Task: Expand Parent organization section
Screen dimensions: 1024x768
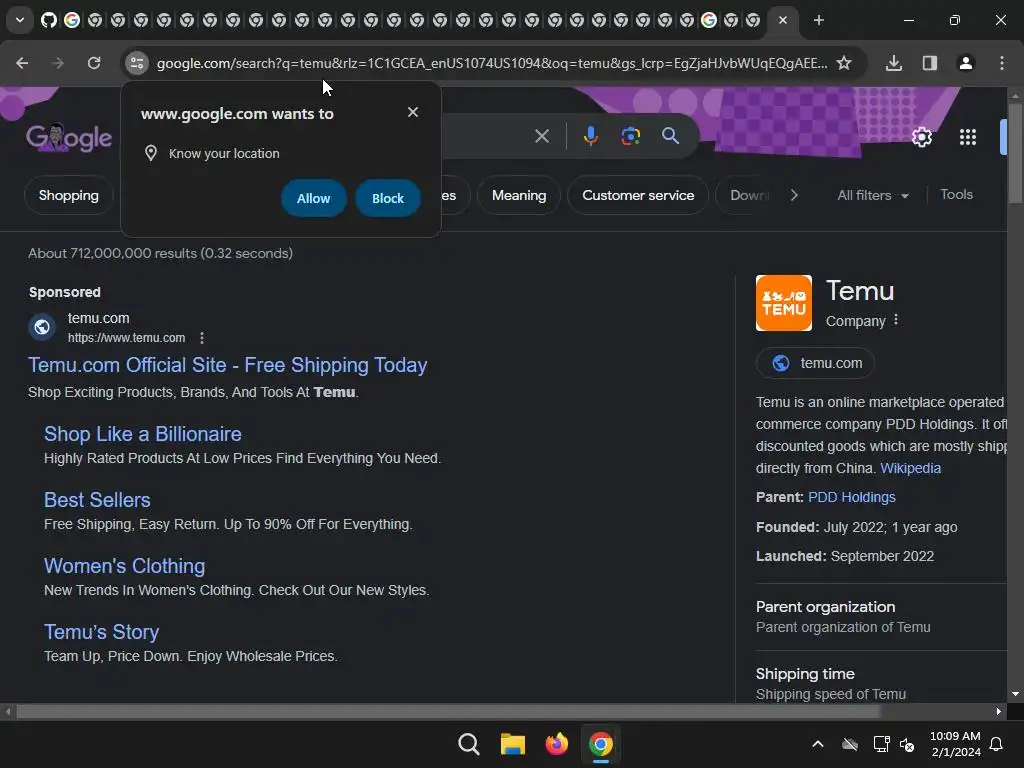Action: [x=881, y=616]
